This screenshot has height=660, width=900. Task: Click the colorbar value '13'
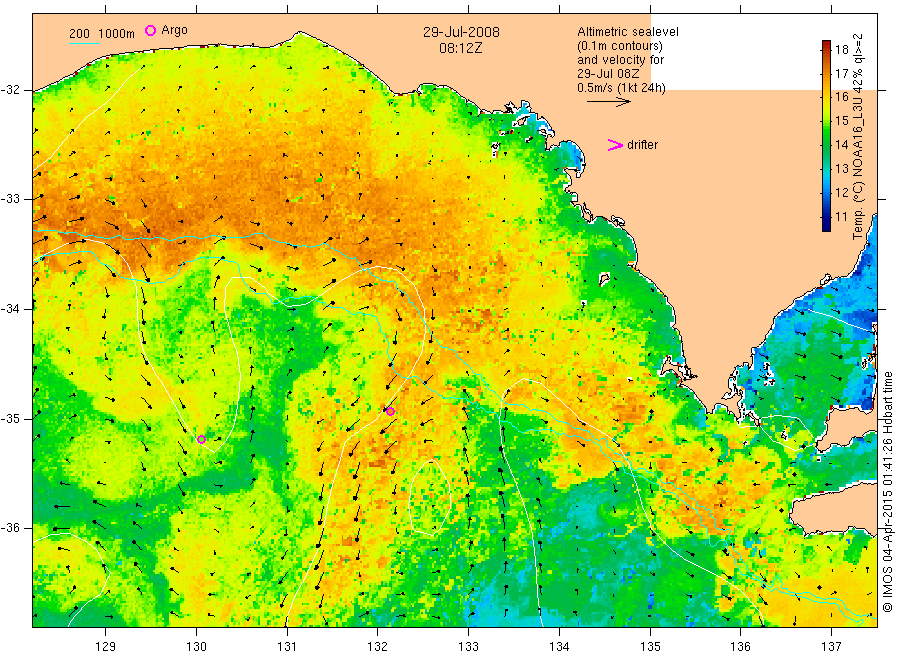pos(841,168)
